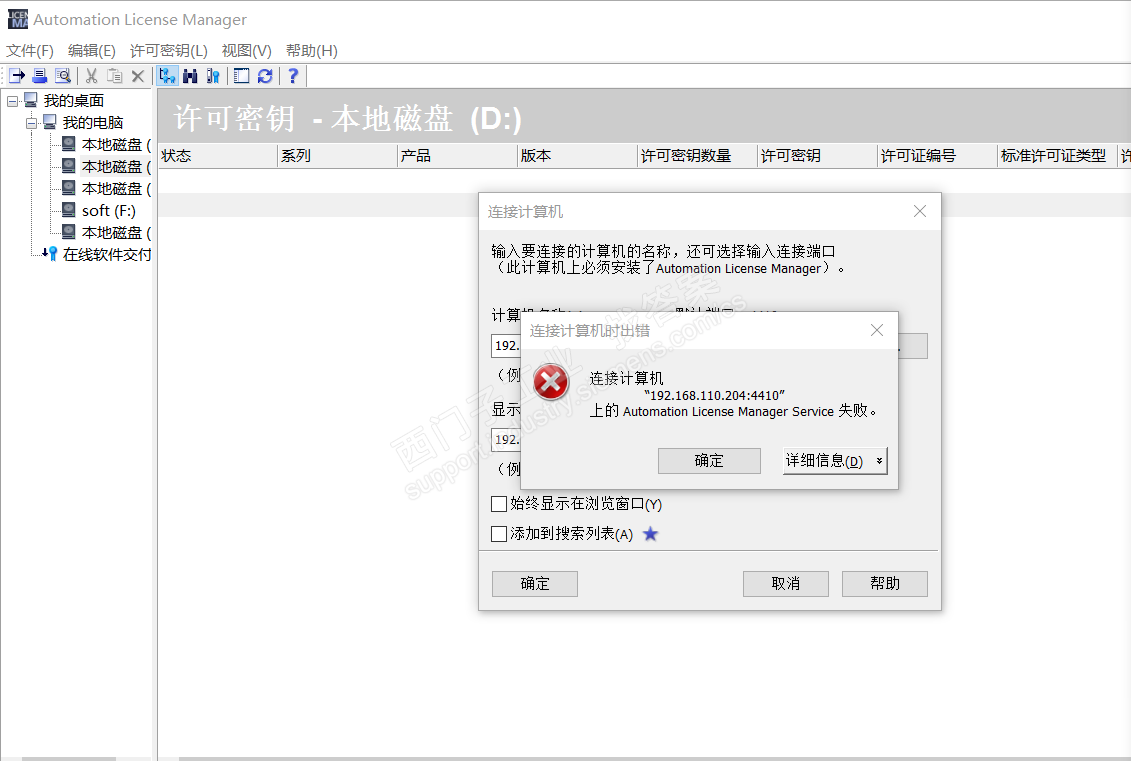Enable 始终显示在浏览窗口 checkbox
This screenshot has width=1131, height=761.
[x=498, y=503]
